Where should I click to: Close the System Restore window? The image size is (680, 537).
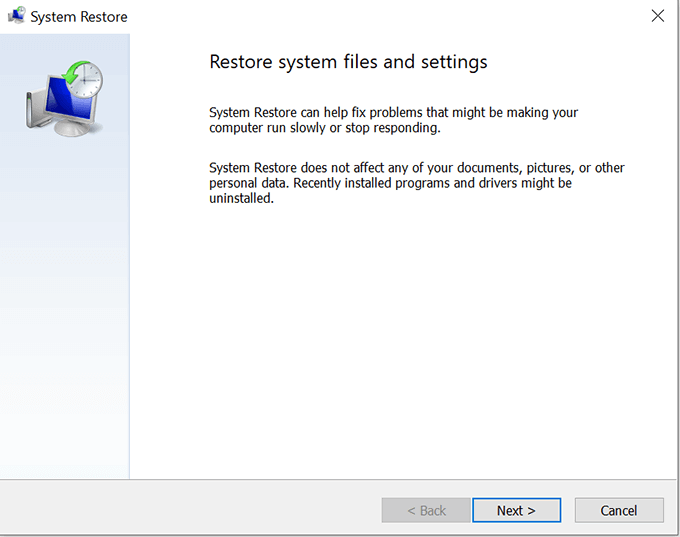pos(657,16)
